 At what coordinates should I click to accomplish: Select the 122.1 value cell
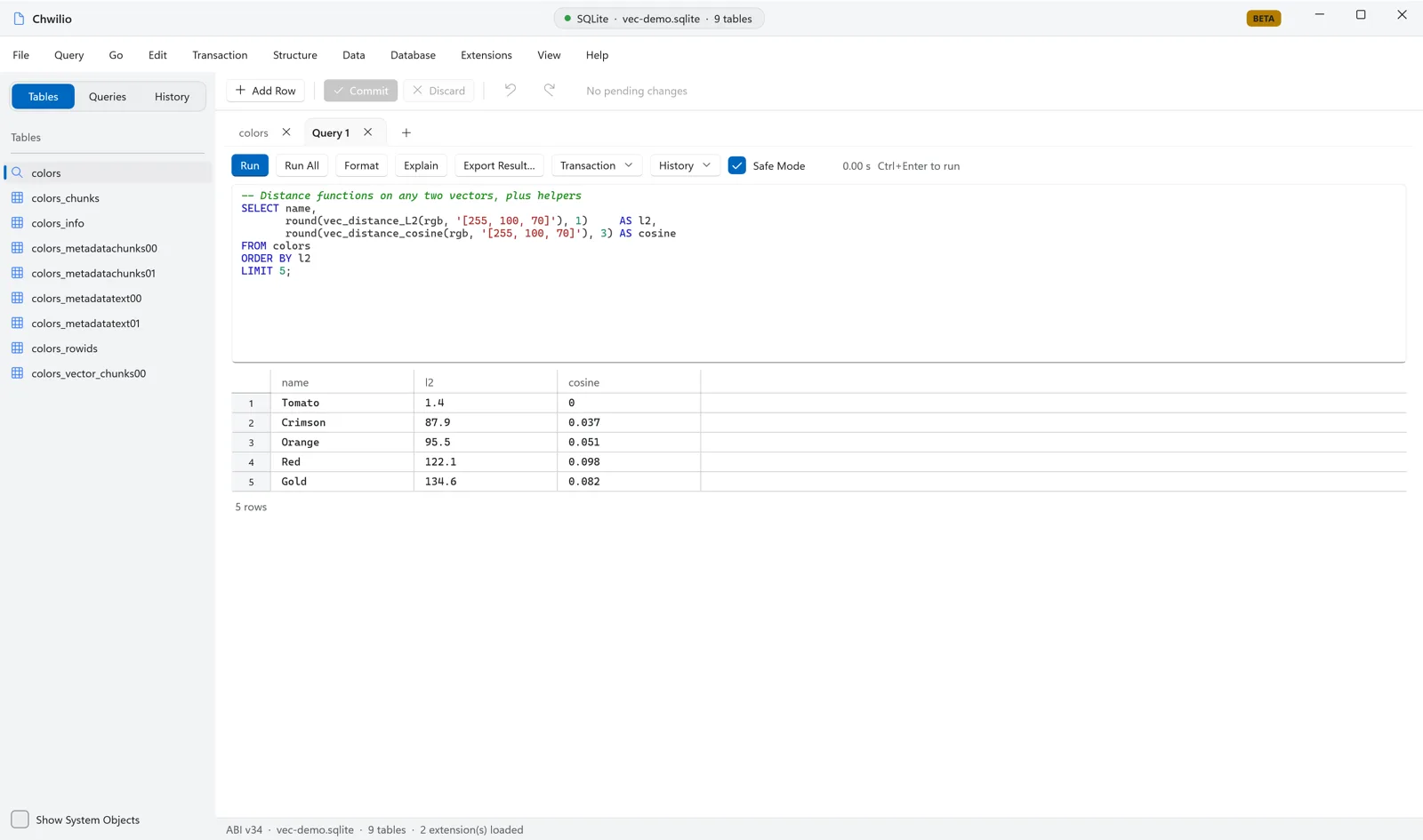(x=486, y=461)
